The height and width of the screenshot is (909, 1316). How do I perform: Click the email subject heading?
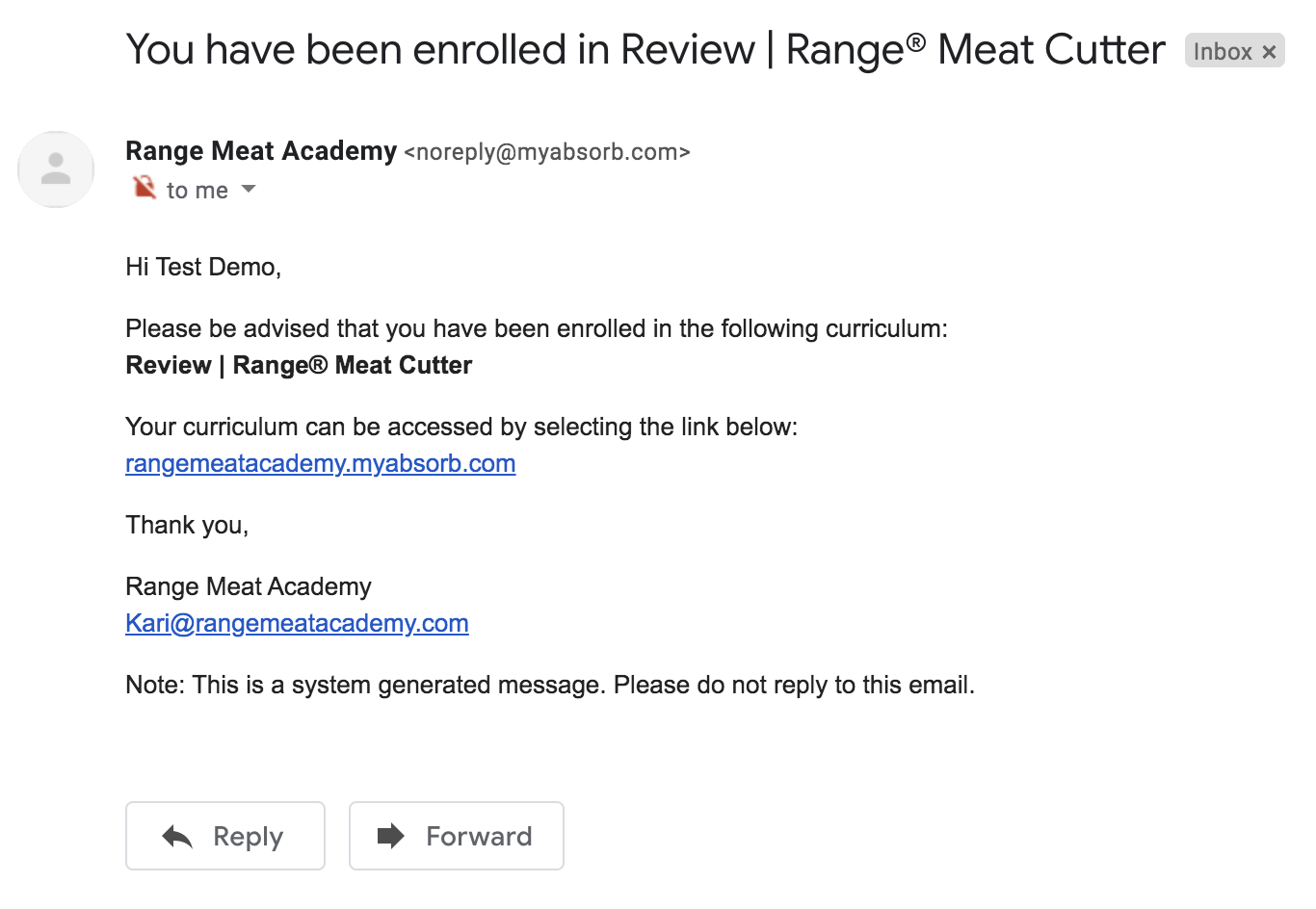(x=645, y=50)
